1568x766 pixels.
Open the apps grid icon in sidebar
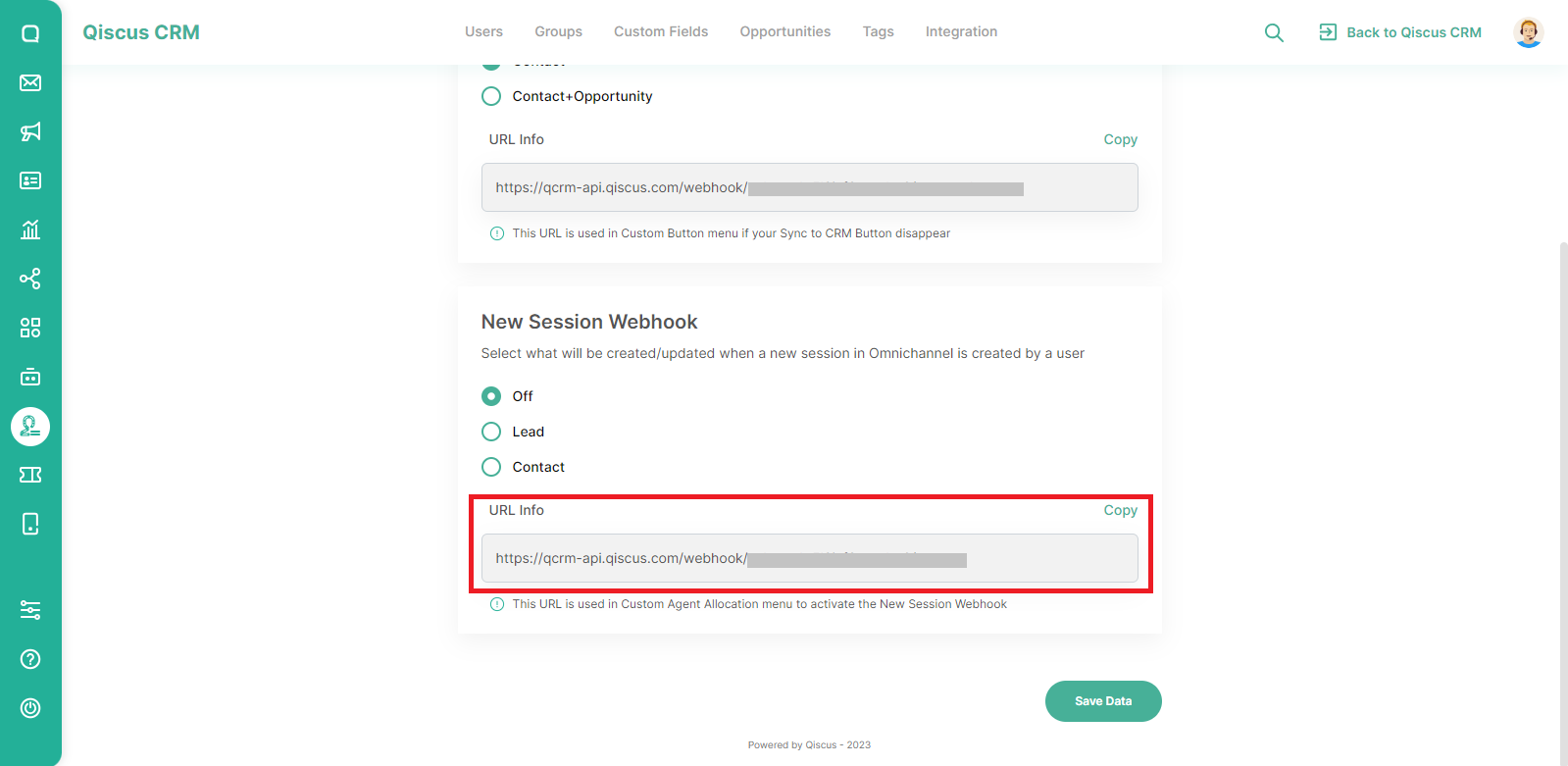click(30, 328)
